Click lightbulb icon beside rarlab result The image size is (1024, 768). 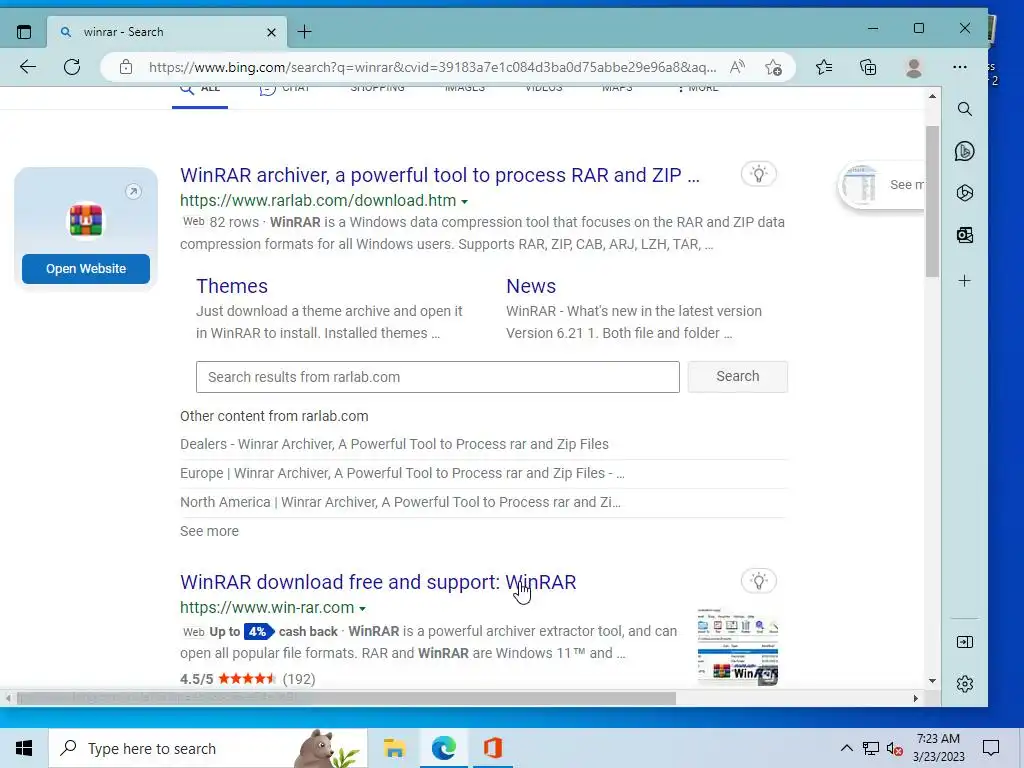pos(758,174)
